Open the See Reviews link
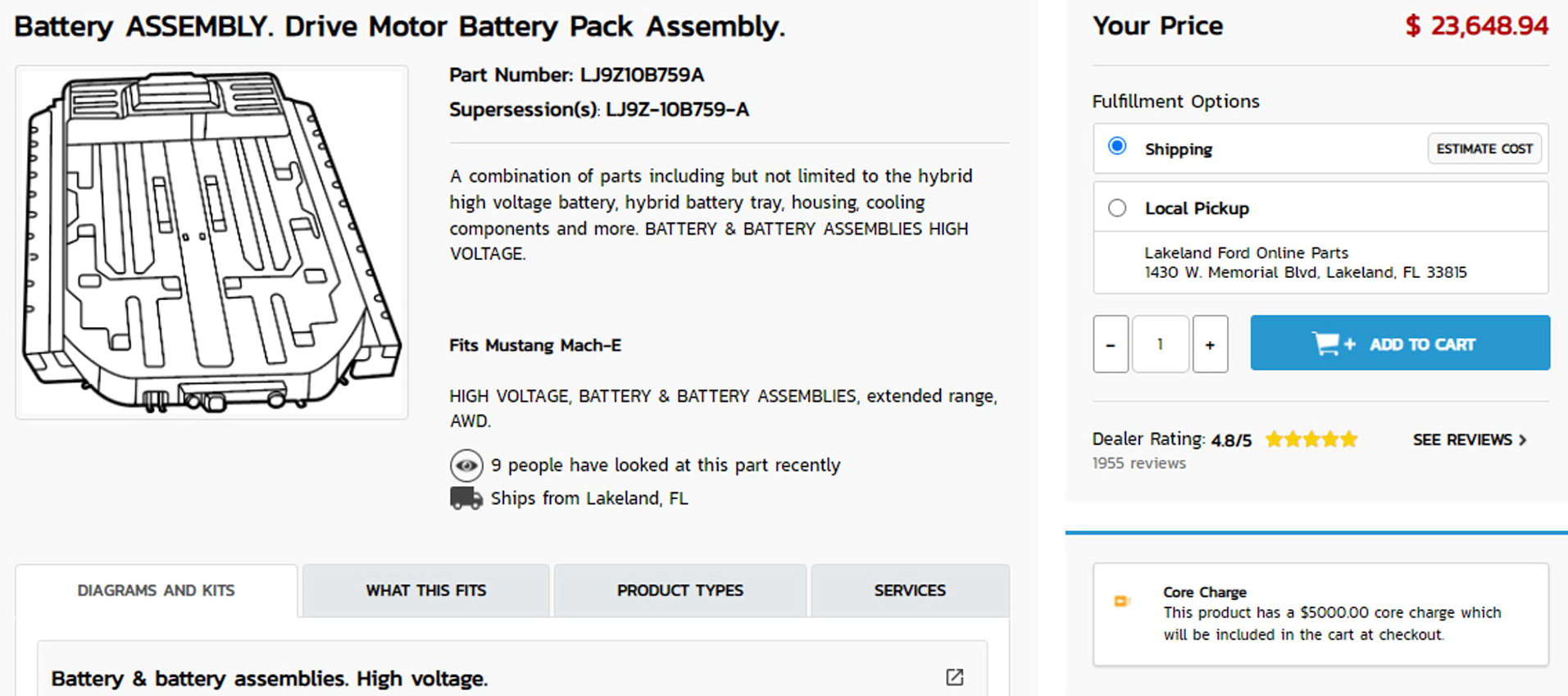This screenshot has width=1568, height=696. (1461, 440)
